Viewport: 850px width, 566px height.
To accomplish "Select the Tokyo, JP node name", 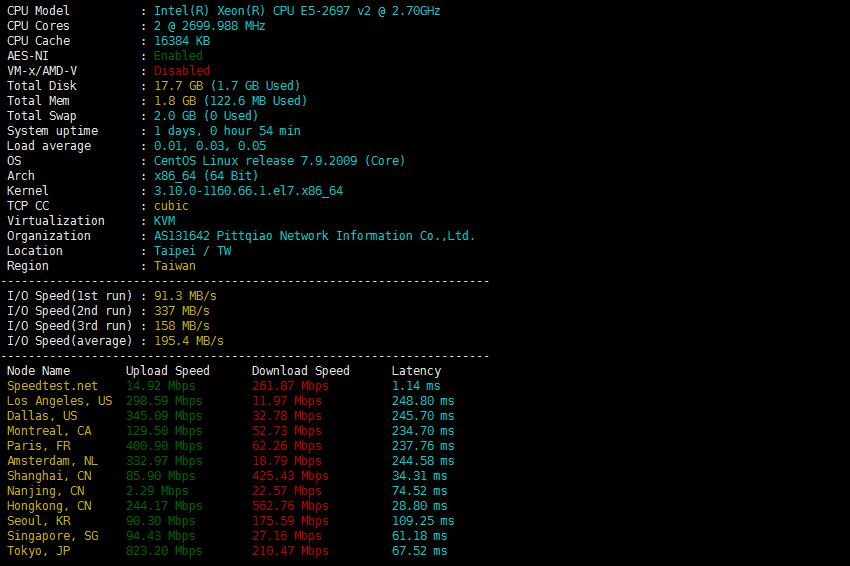I will point(38,551).
